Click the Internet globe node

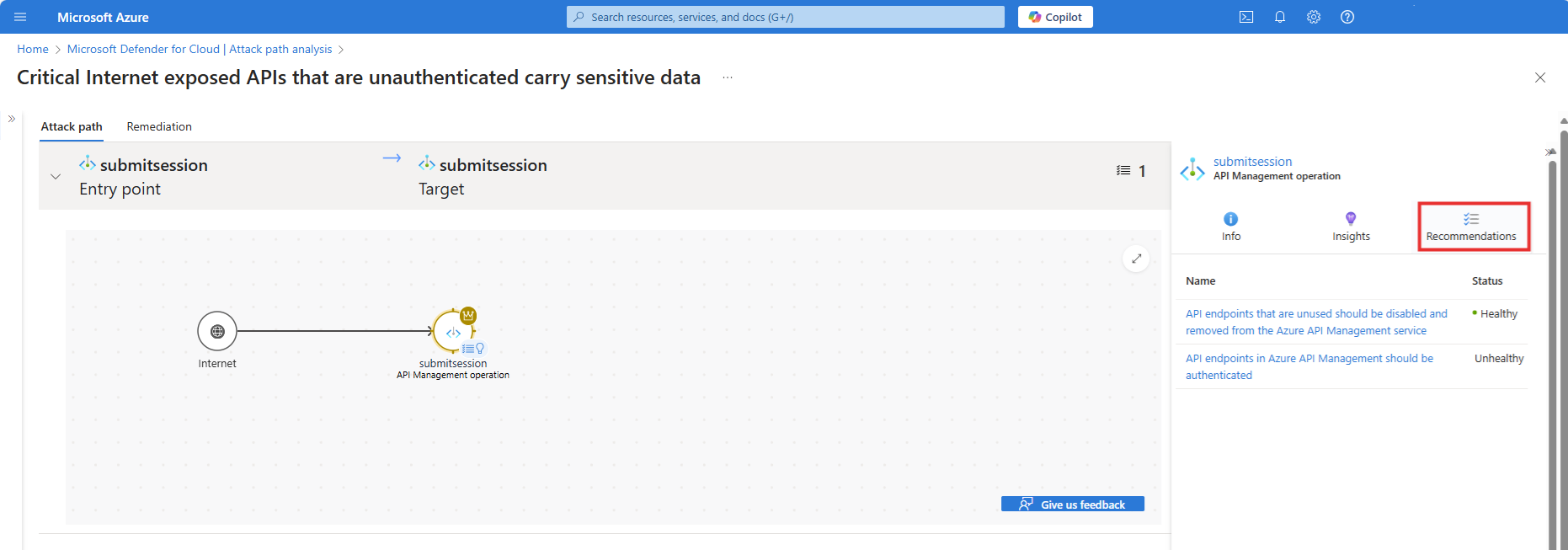tap(217, 331)
